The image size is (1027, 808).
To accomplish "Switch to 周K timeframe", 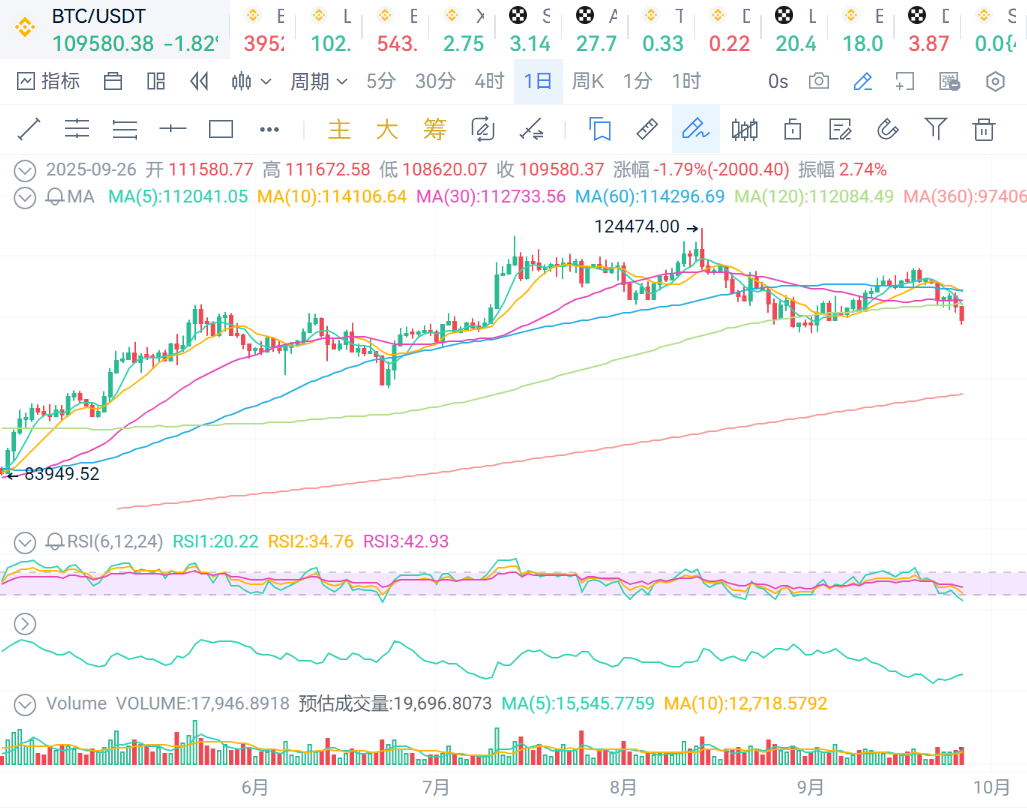I will click(588, 81).
